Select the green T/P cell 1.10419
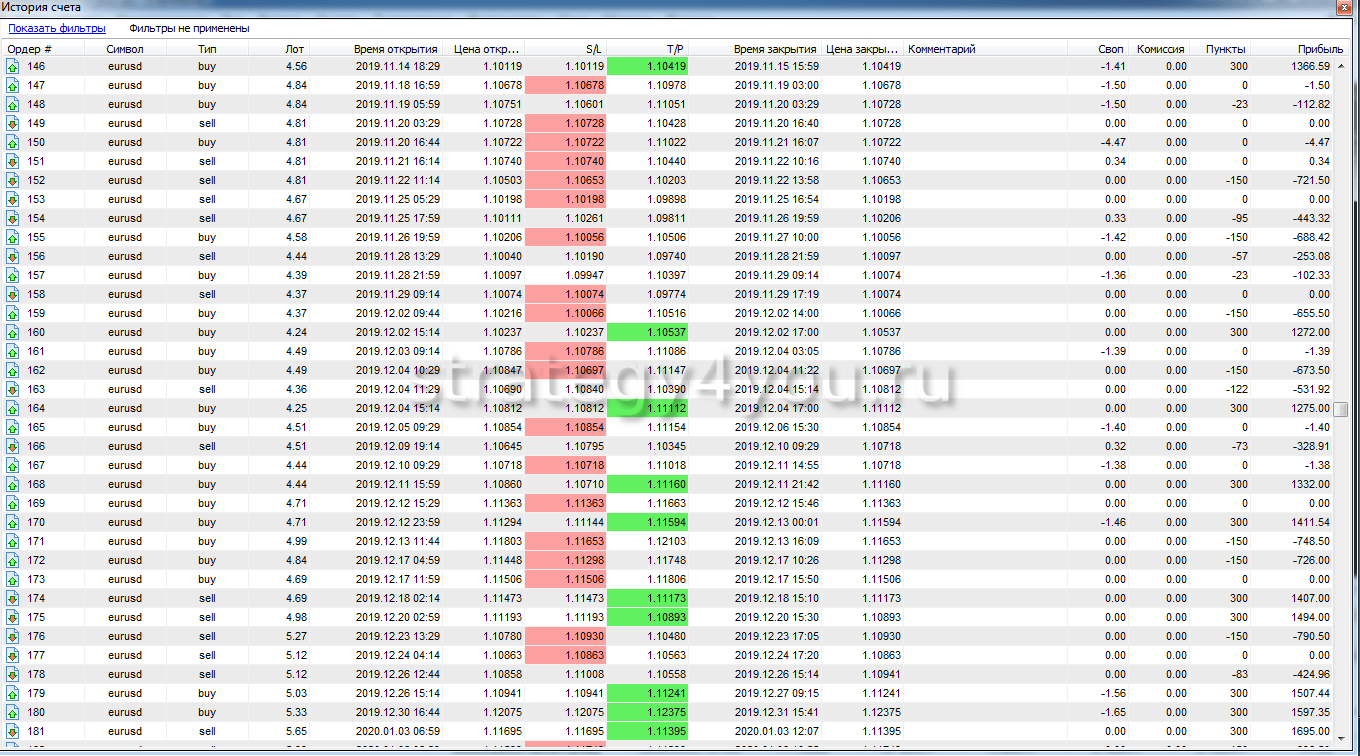Image resolution: width=1360 pixels, height=756 pixels. coord(647,66)
